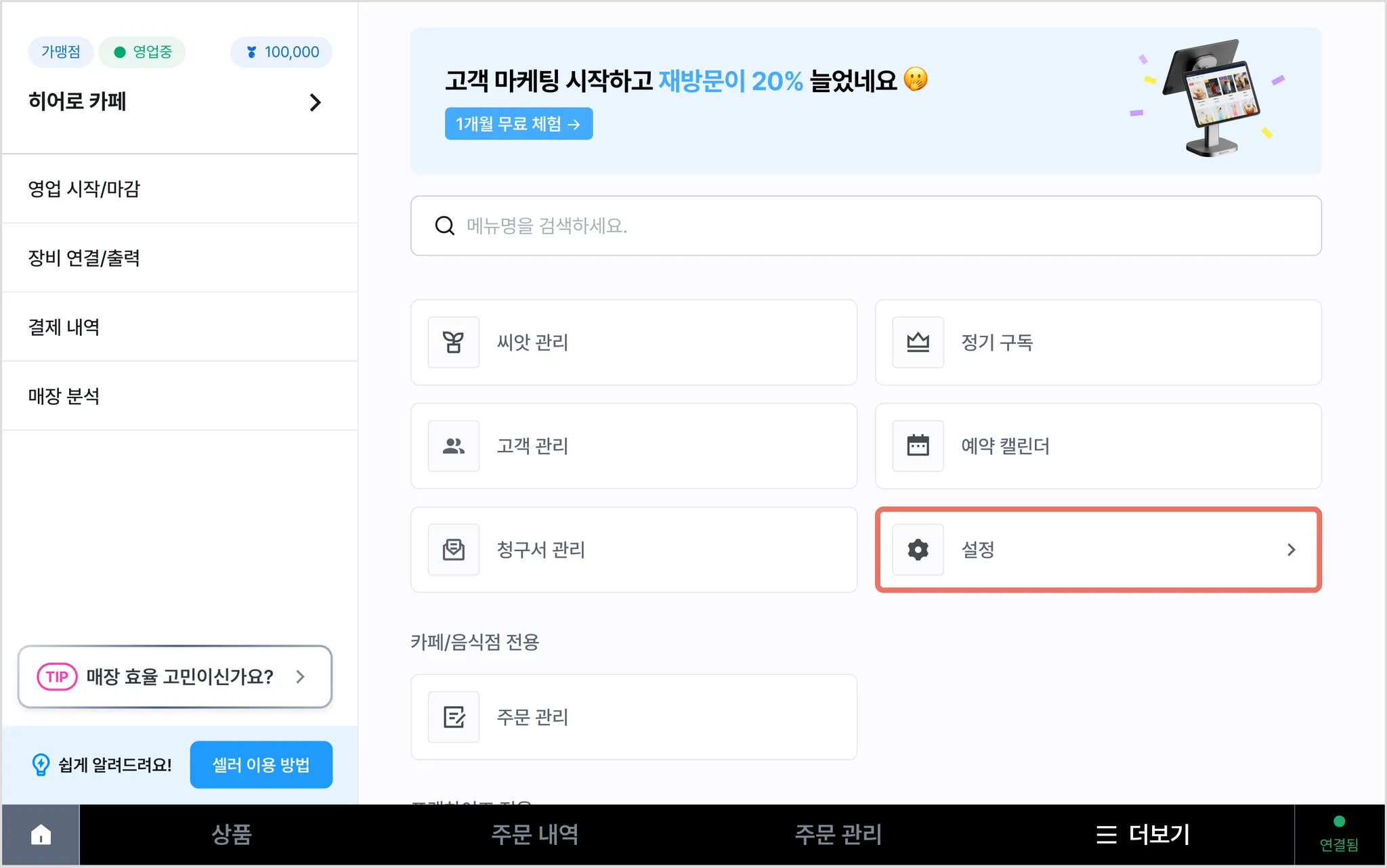Switch to the 상품 bottom tab
The image size is (1387, 868).
[x=232, y=835]
